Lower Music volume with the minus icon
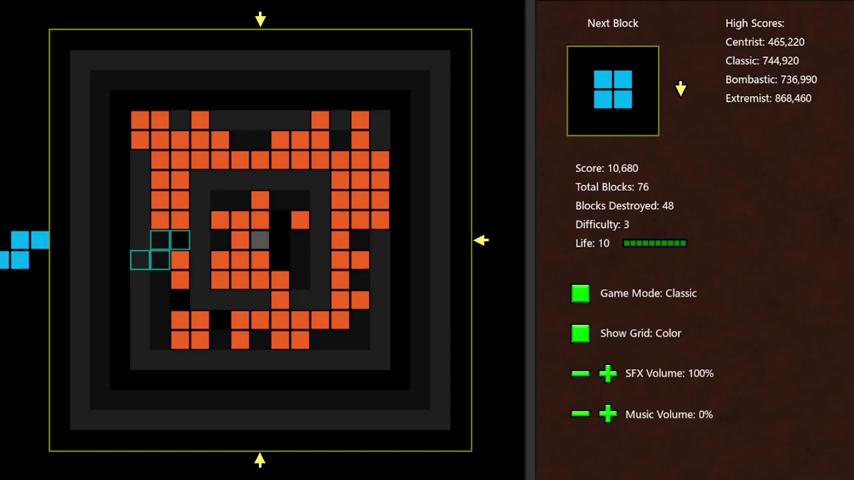The width and height of the screenshot is (854, 480). (580, 414)
